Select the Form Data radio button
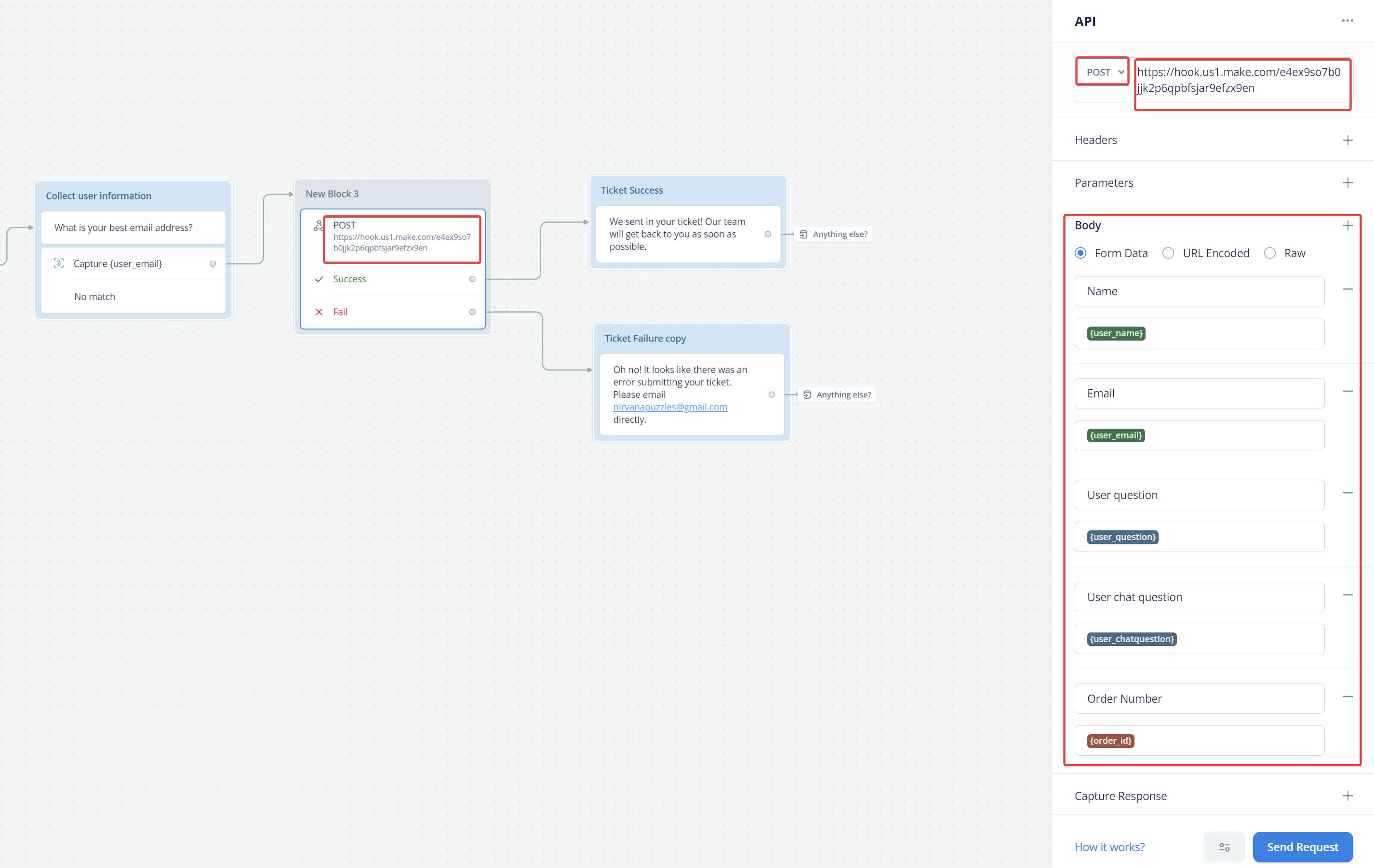 click(1081, 253)
